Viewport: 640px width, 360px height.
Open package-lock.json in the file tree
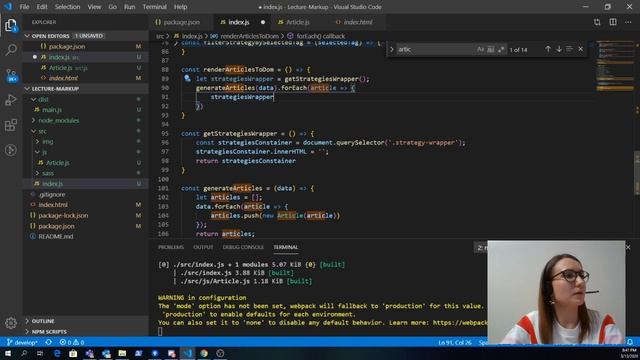(x=86, y=216)
